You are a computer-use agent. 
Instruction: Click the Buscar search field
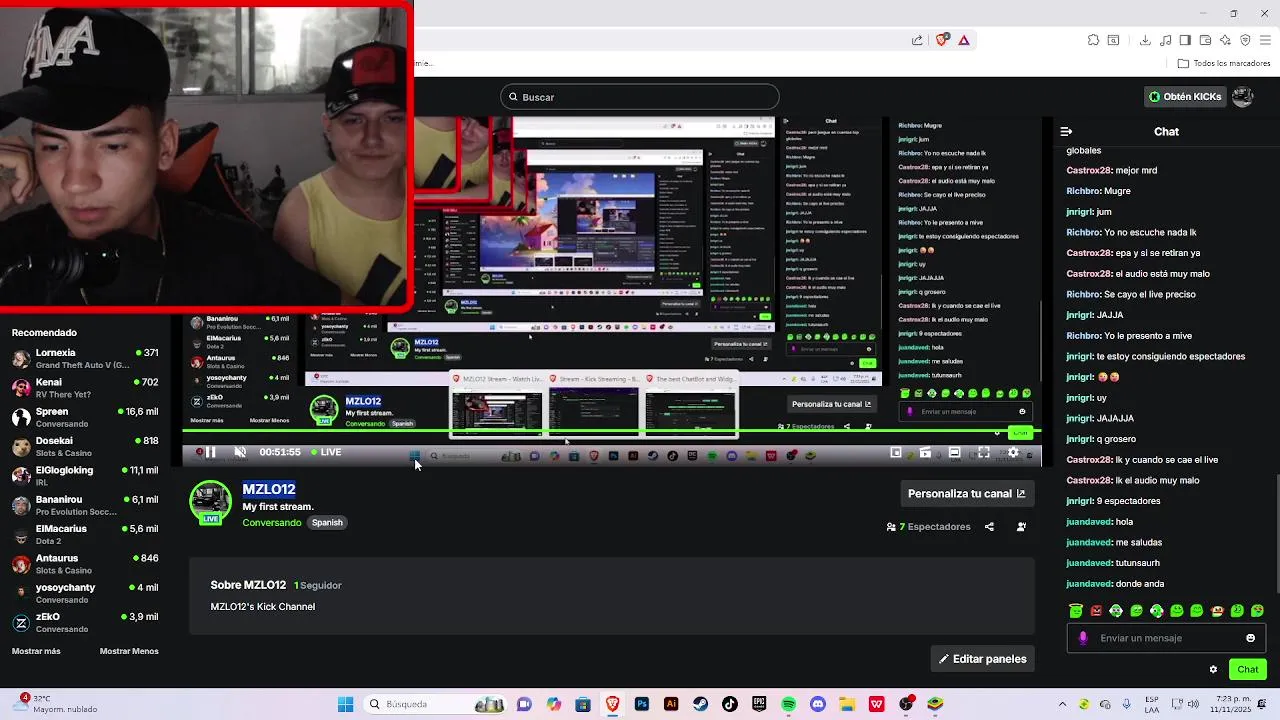pyautogui.click(x=640, y=97)
